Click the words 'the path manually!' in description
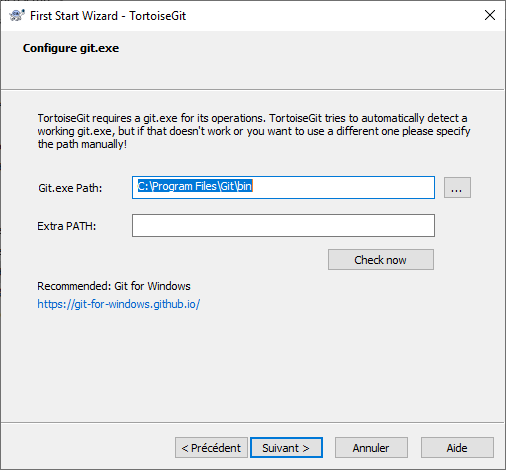The width and height of the screenshot is (506, 470). (82, 144)
